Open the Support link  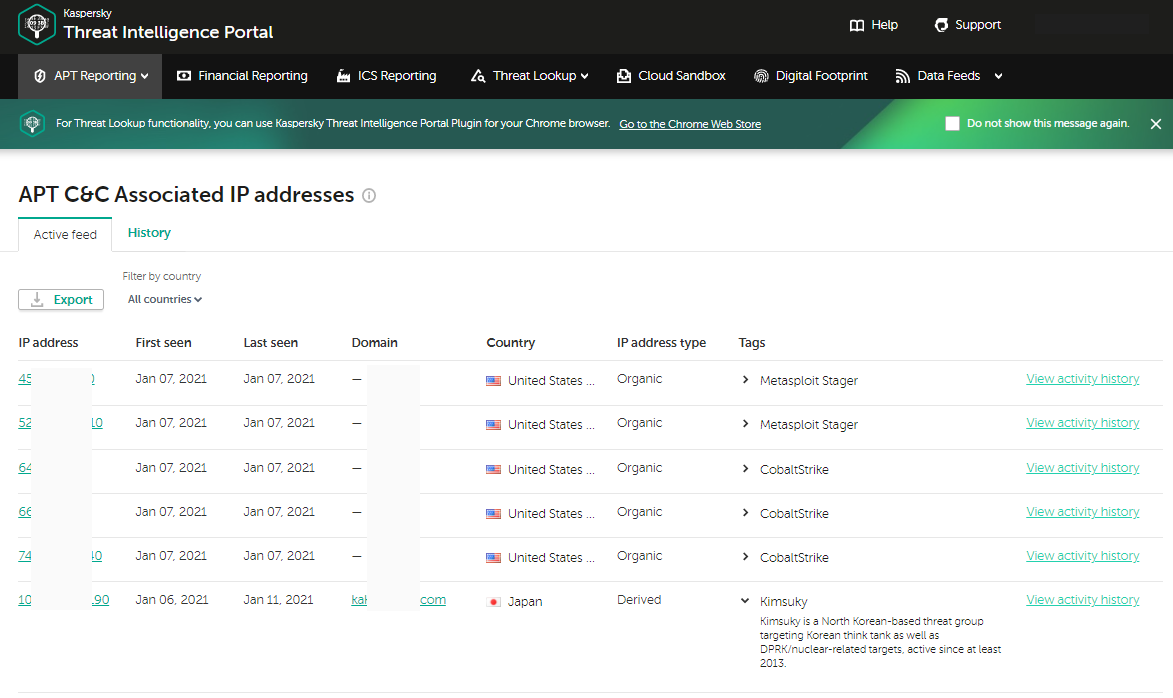(967, 25)
